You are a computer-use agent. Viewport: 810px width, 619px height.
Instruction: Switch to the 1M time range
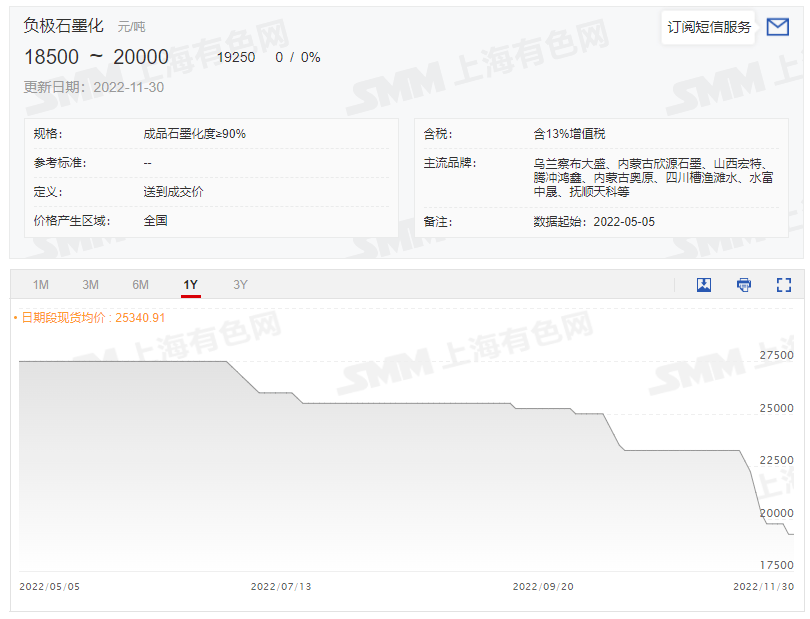(41, 285)
